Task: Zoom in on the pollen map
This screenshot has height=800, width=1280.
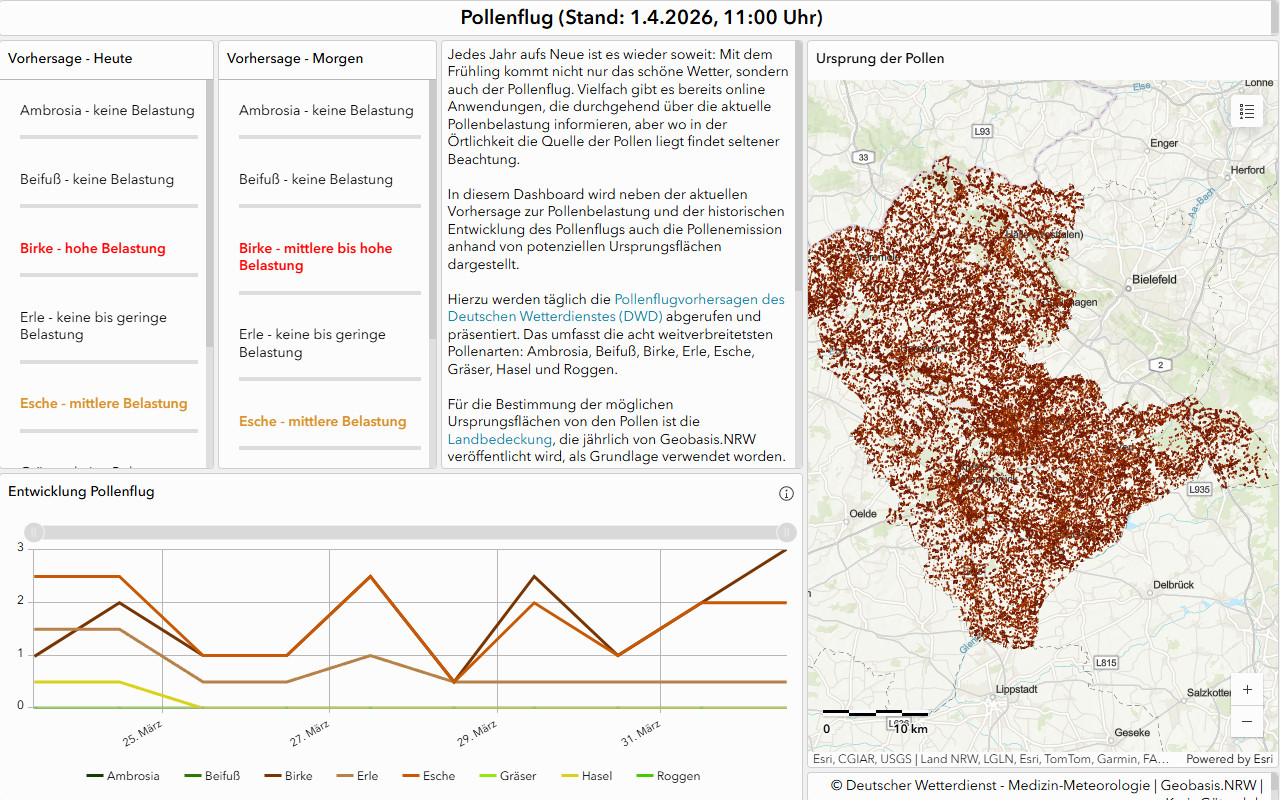Action: coord(1247,690)
